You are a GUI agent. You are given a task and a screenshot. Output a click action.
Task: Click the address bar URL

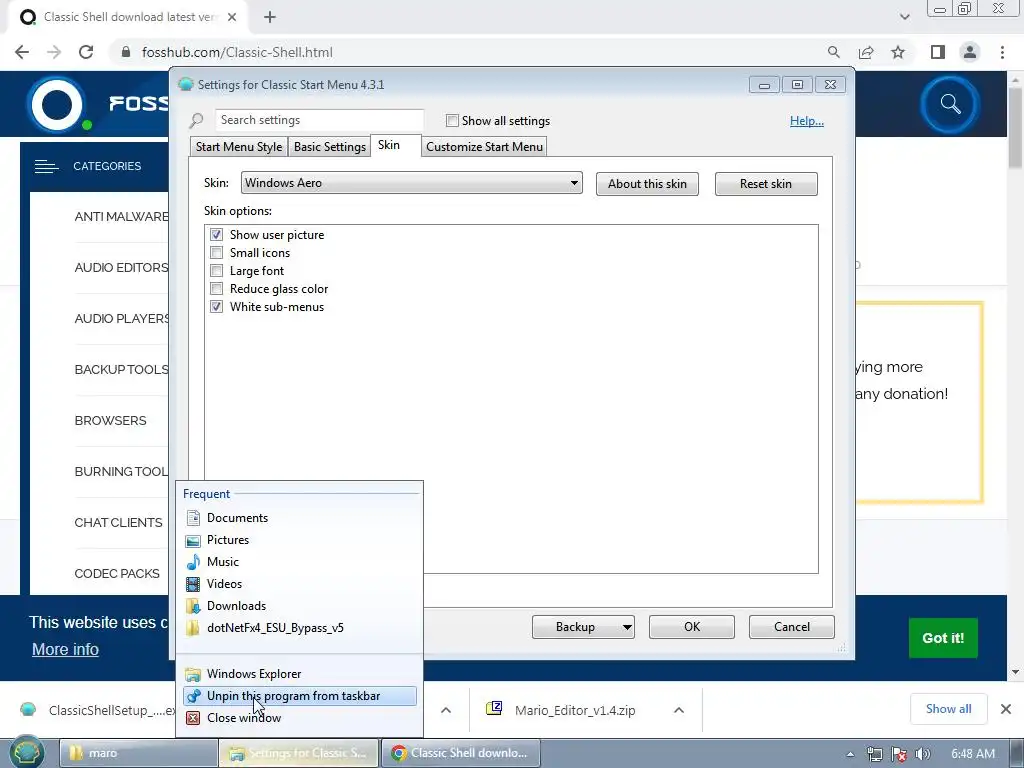(237, 52)
